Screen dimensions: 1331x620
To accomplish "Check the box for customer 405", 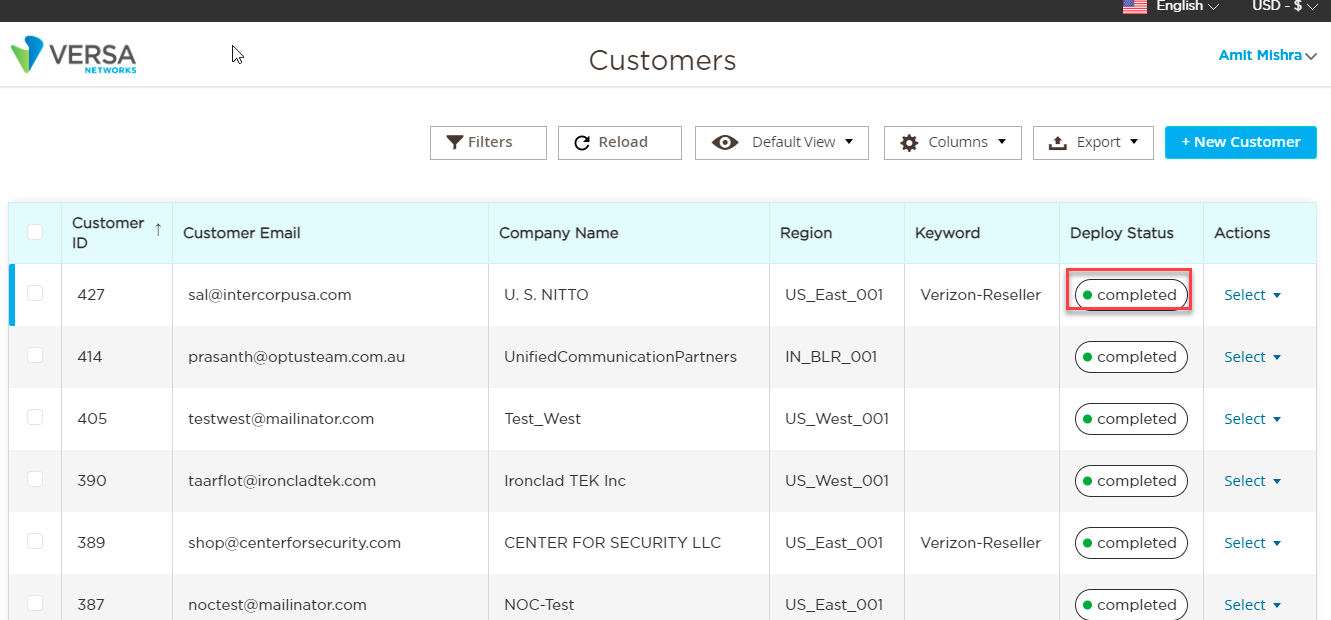I will [35, 417].
